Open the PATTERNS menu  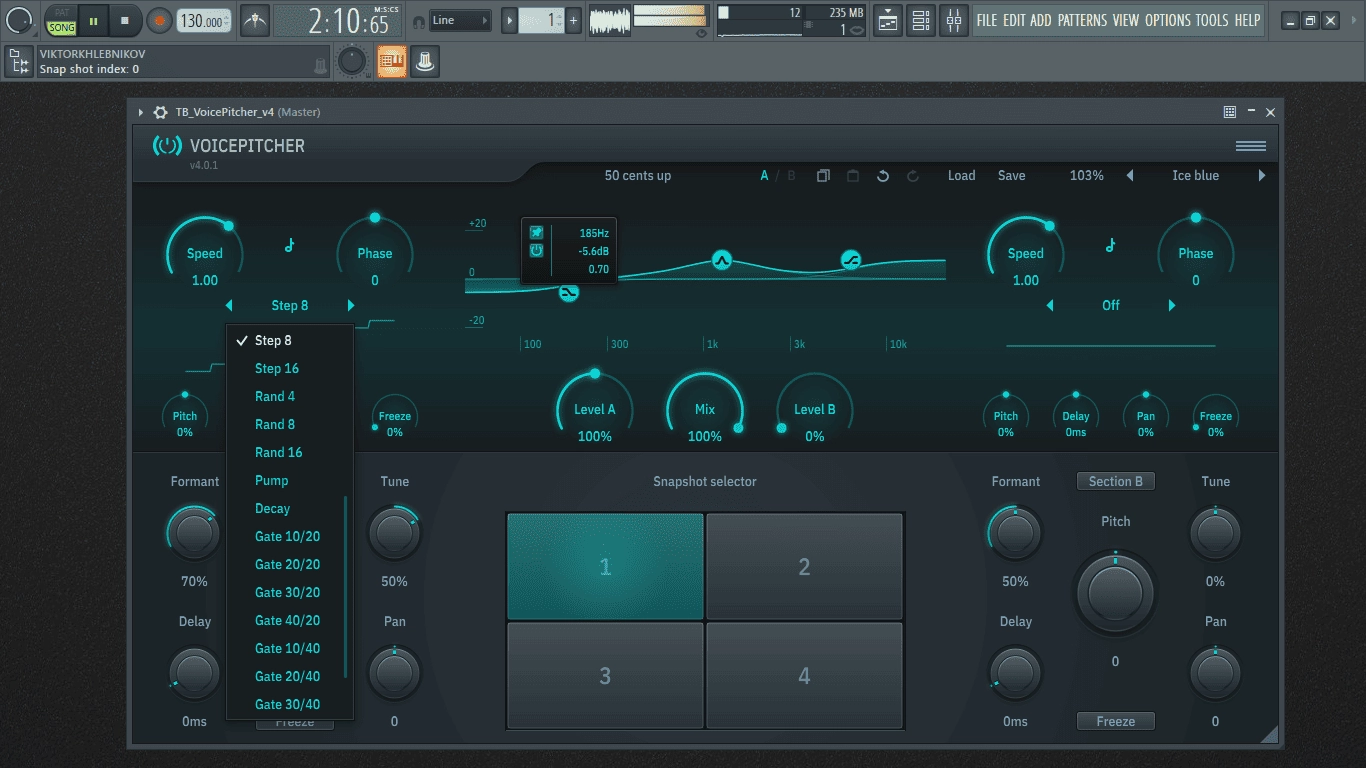tap(1082, 20)
